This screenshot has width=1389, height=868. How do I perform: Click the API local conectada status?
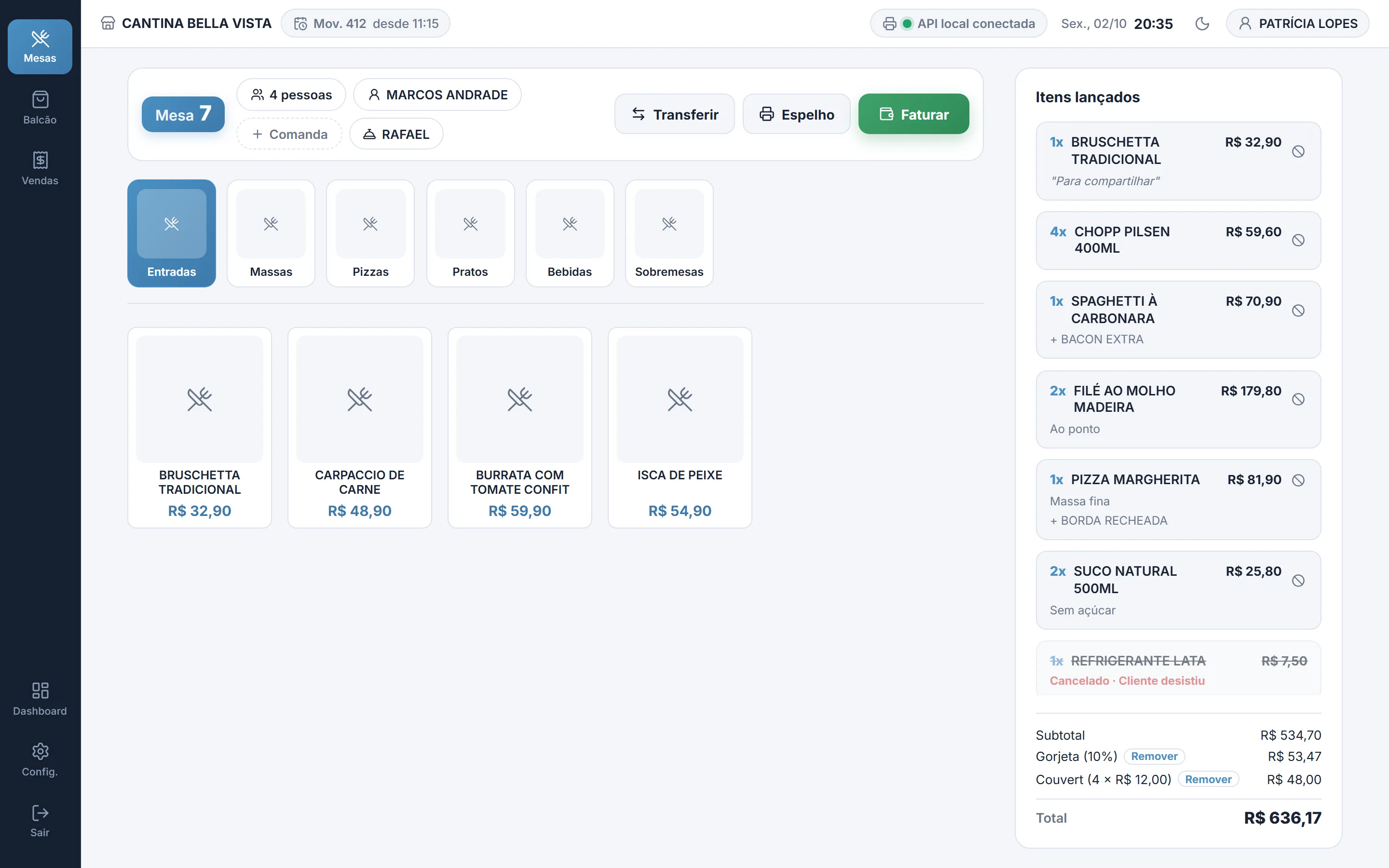point(958,24)
